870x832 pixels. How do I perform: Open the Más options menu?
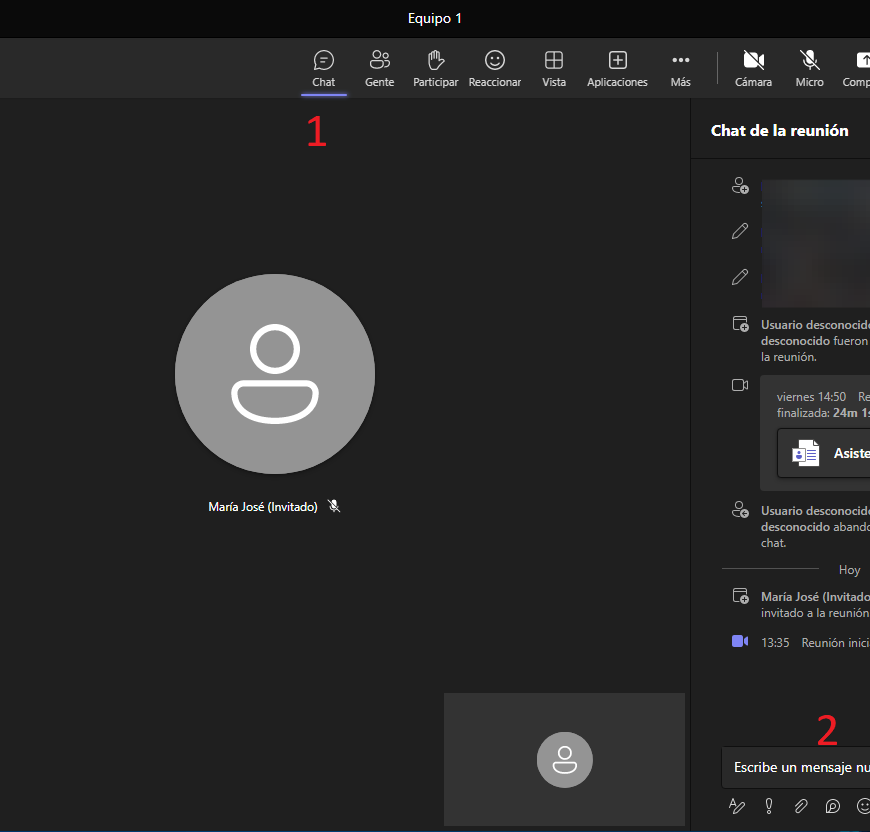point(680,69)
